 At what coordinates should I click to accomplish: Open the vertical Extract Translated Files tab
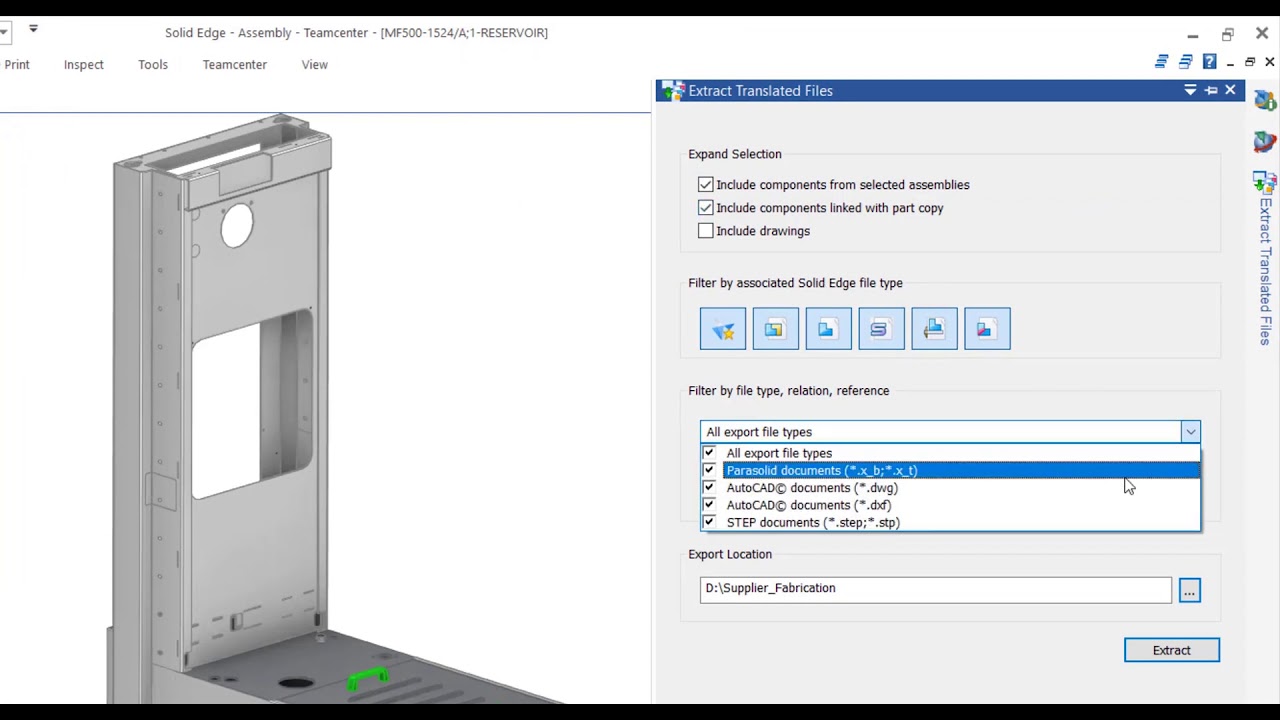coord(1266,271)
